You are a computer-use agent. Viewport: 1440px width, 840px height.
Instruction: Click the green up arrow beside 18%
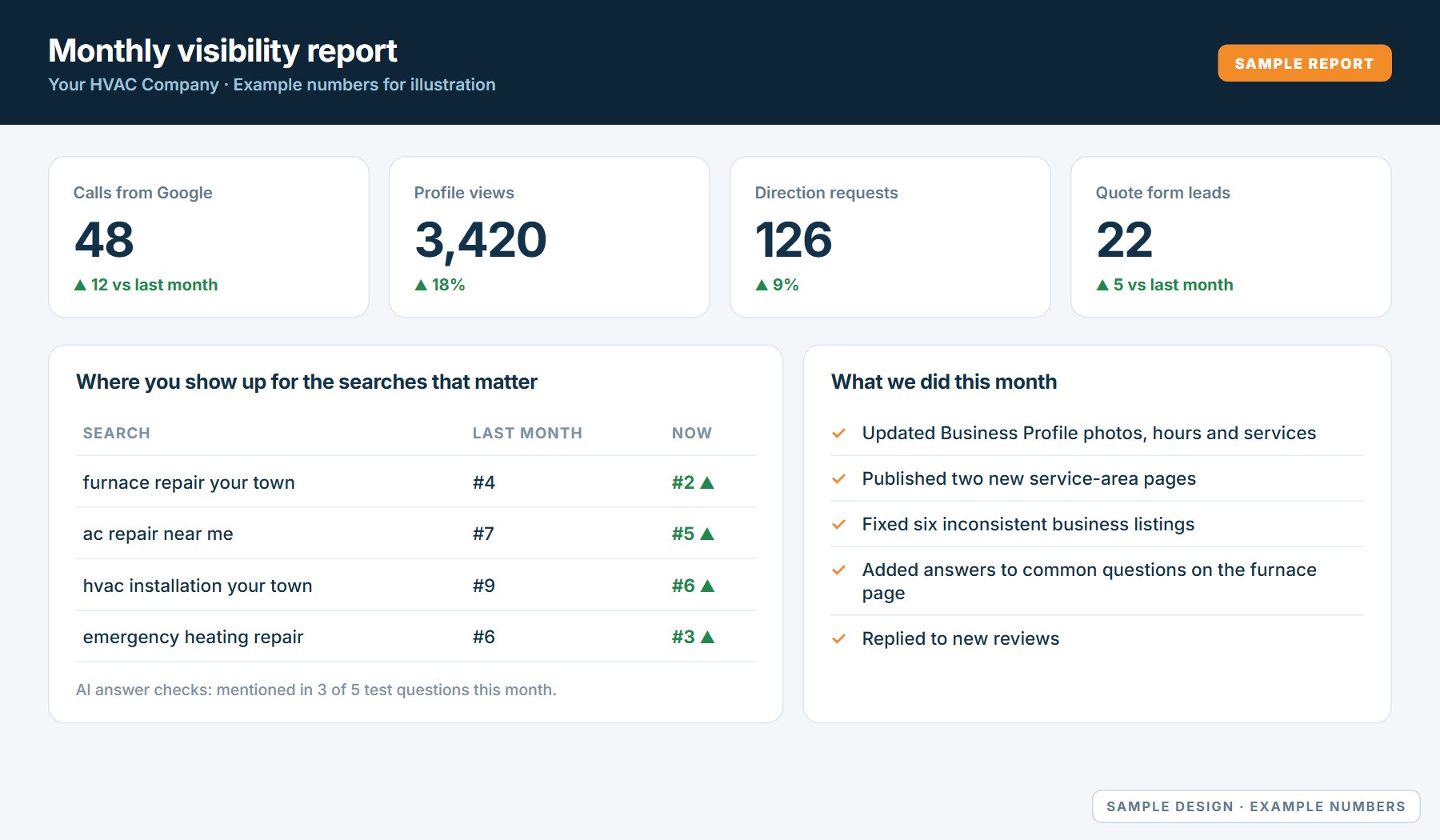pyautogui.click(x=421, y=285)
